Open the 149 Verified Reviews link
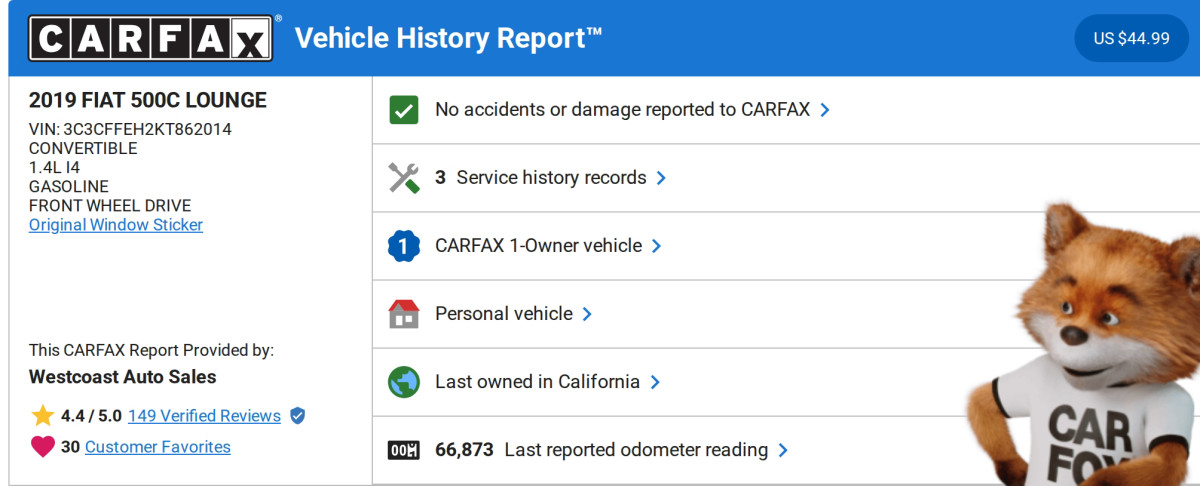 pos(204,416)
